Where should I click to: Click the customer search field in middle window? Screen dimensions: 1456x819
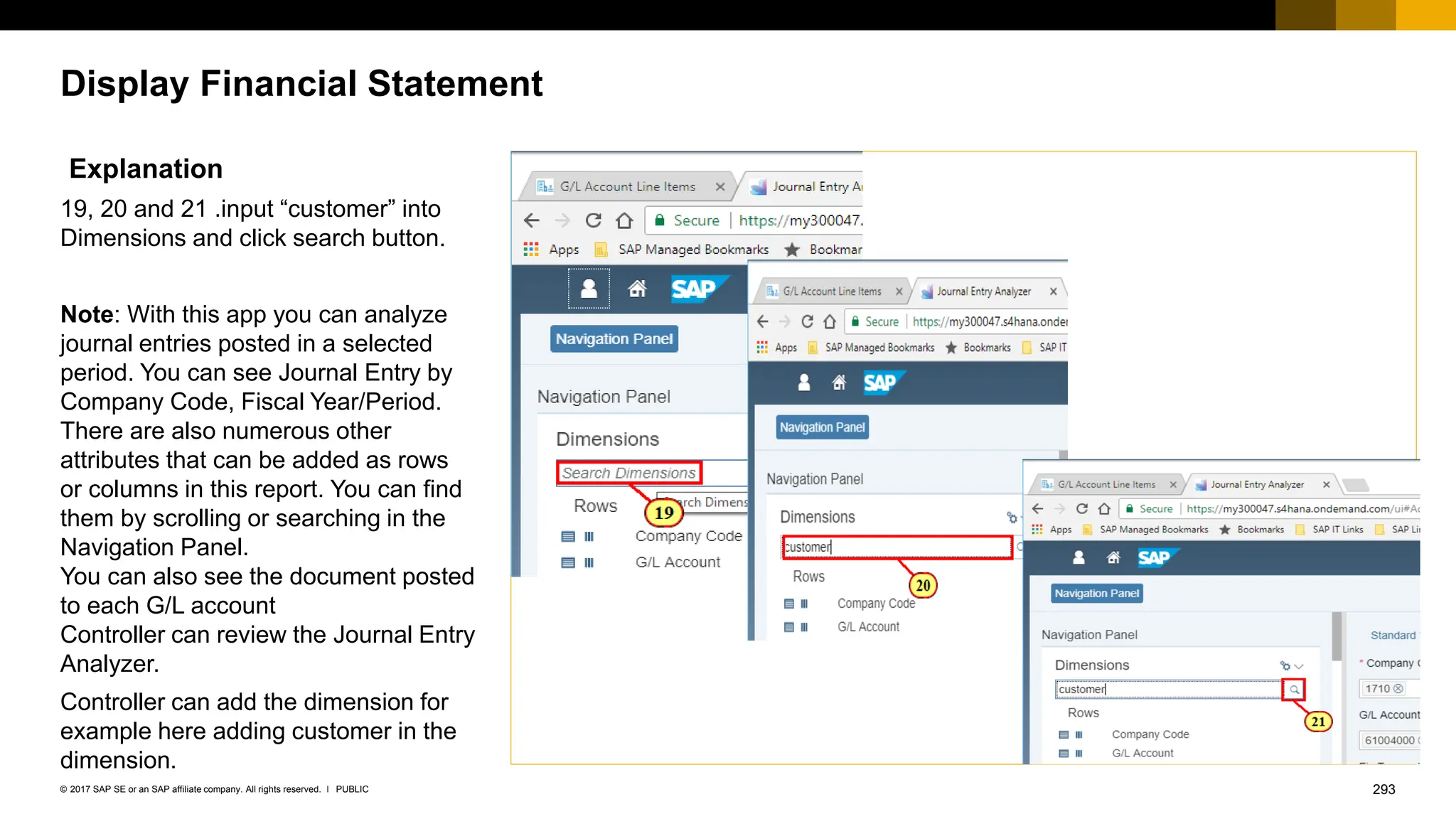pos(896,547)
